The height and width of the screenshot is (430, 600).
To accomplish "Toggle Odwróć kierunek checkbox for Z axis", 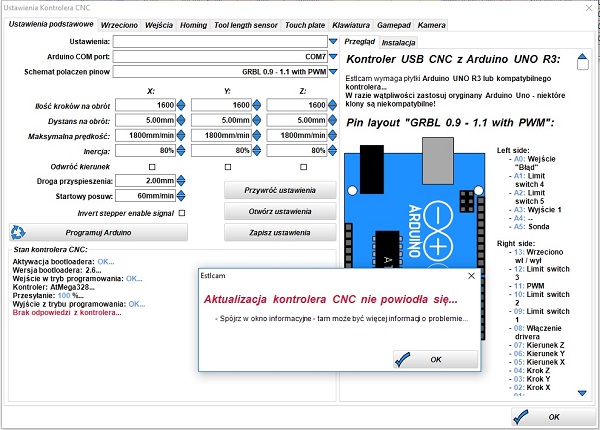I will coord(303,167).
